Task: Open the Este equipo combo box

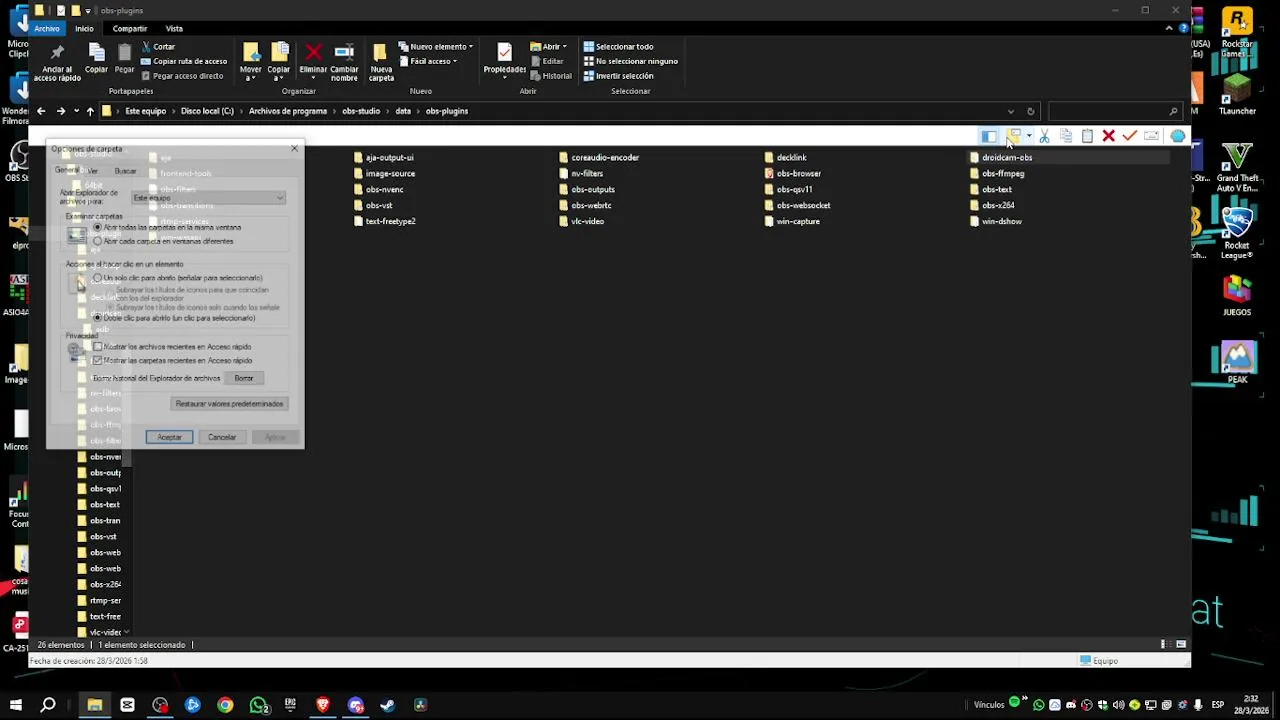Action: pyautogui.click(x=209, y=198)
